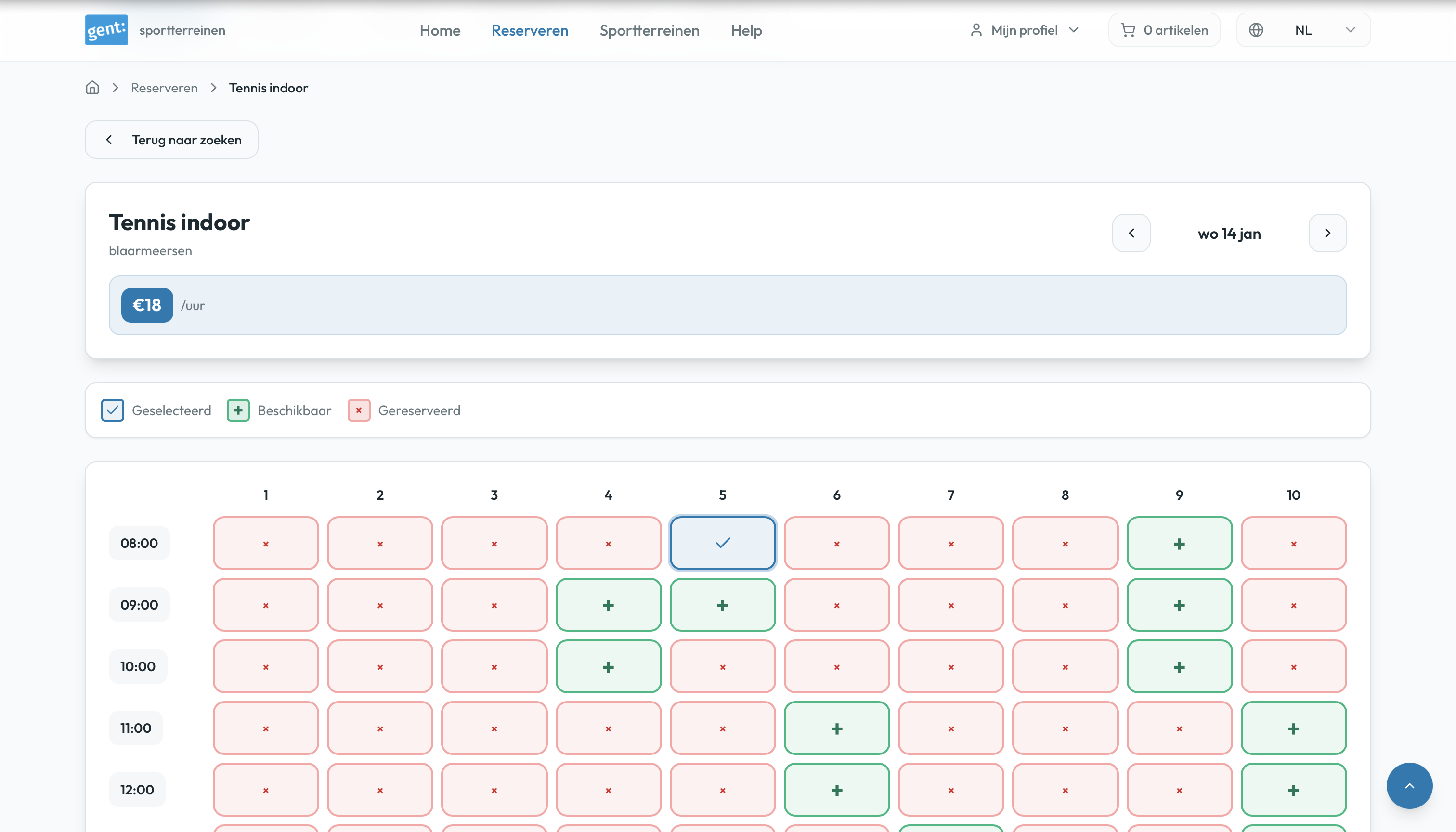1456x832 pixels.
Task: Open Reserveren from the breadcrumb trail
Action: [x=164, y=88]
